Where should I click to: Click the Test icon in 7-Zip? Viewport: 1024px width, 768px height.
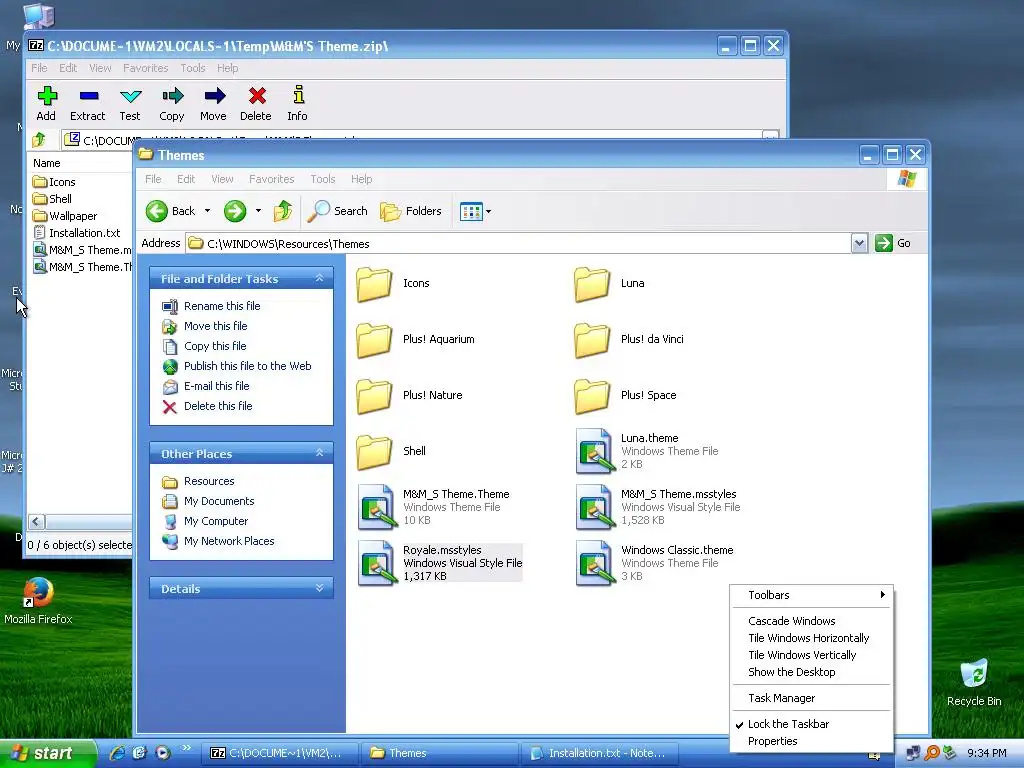click(x=130, y=97)
